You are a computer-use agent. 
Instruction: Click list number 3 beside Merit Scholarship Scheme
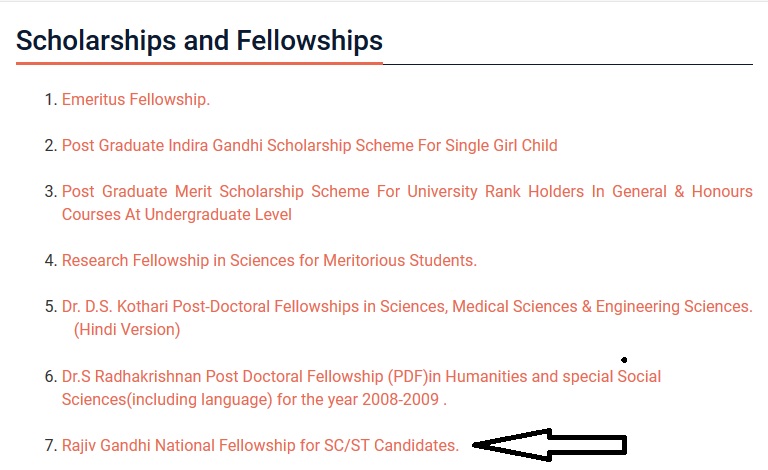50,191
